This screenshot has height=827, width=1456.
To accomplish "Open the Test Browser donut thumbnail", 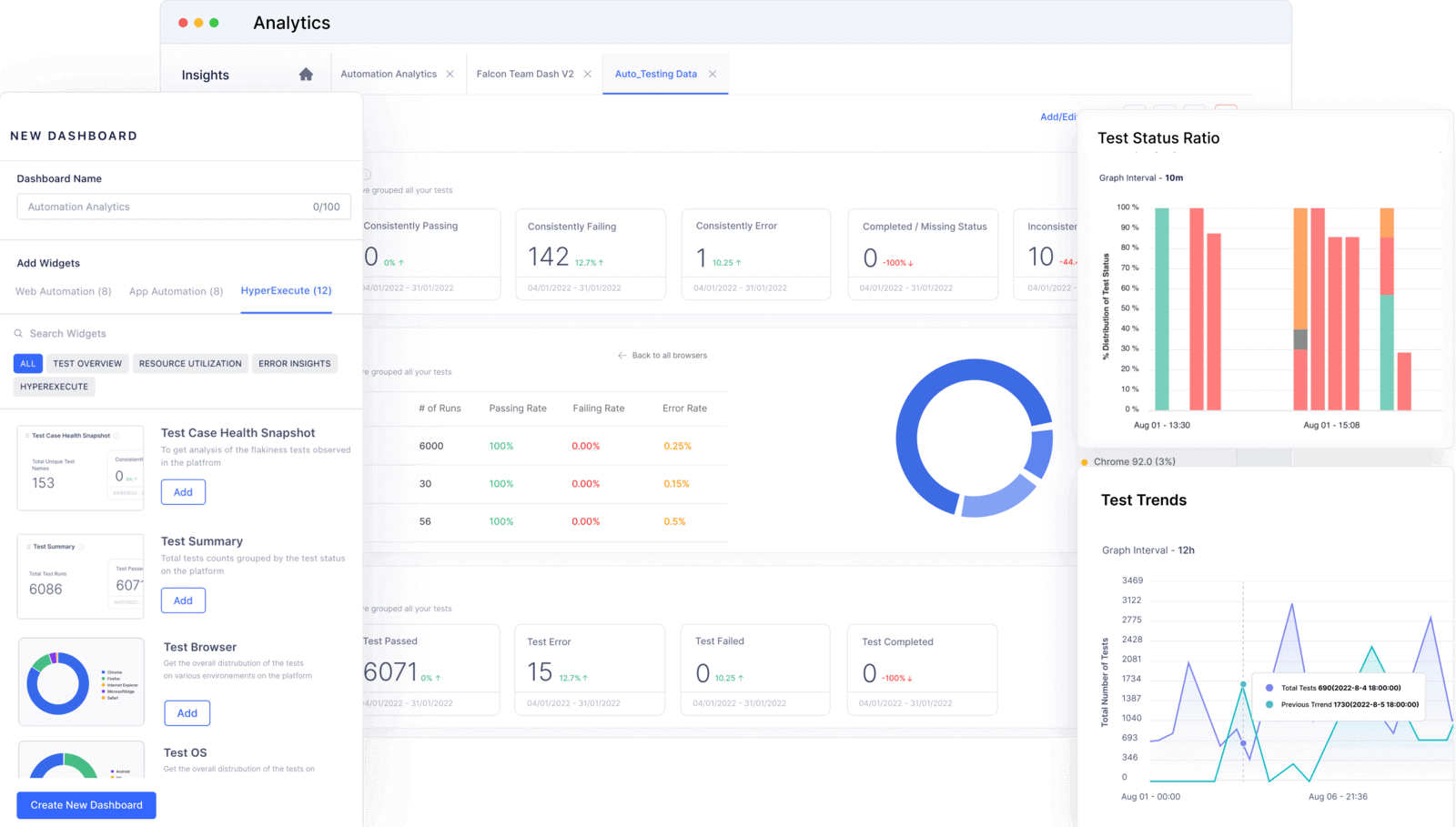I will 81,682.
